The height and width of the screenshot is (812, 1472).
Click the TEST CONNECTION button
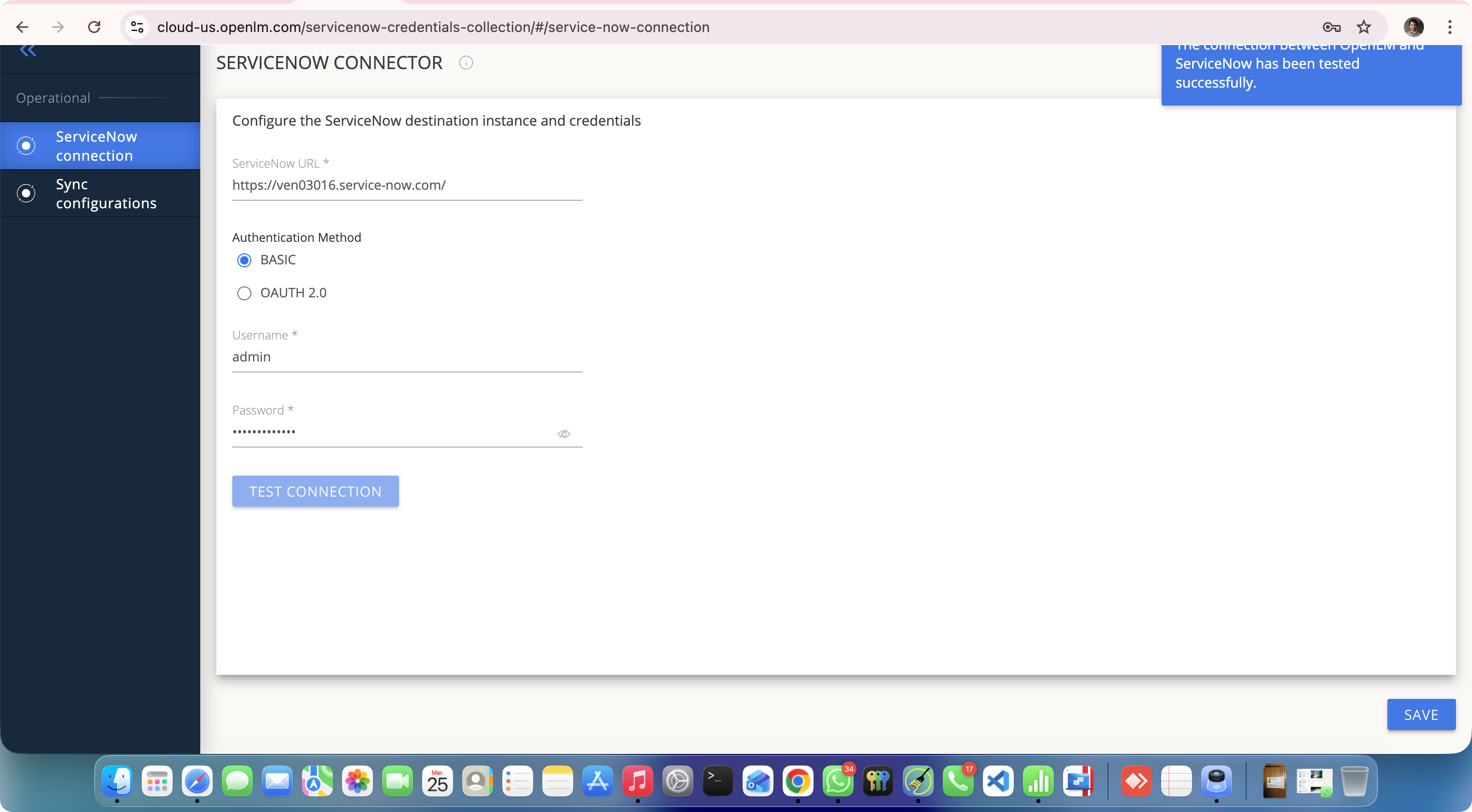point(315,491)
